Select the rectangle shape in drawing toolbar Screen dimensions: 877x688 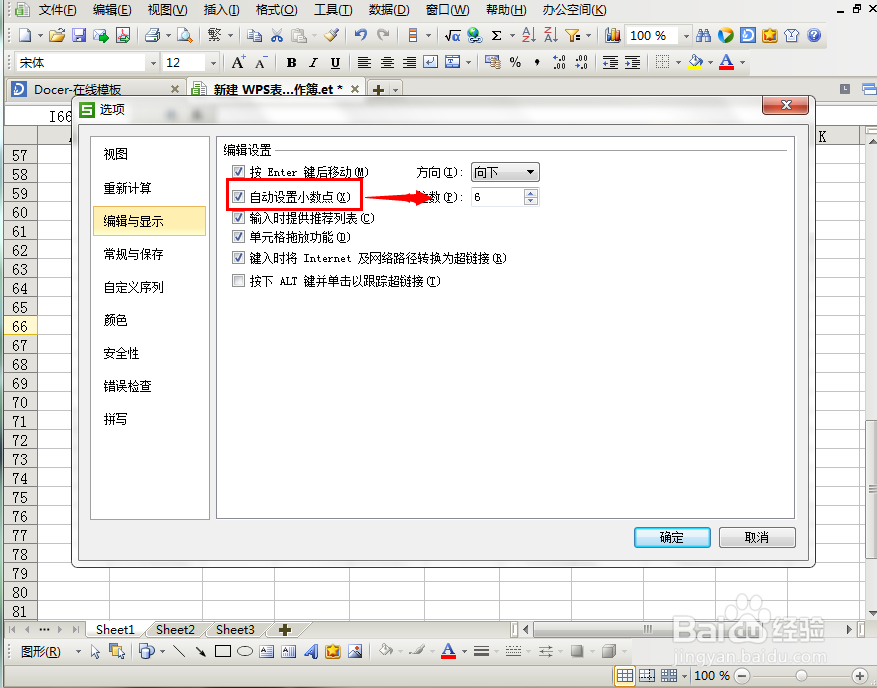(223, 651)
